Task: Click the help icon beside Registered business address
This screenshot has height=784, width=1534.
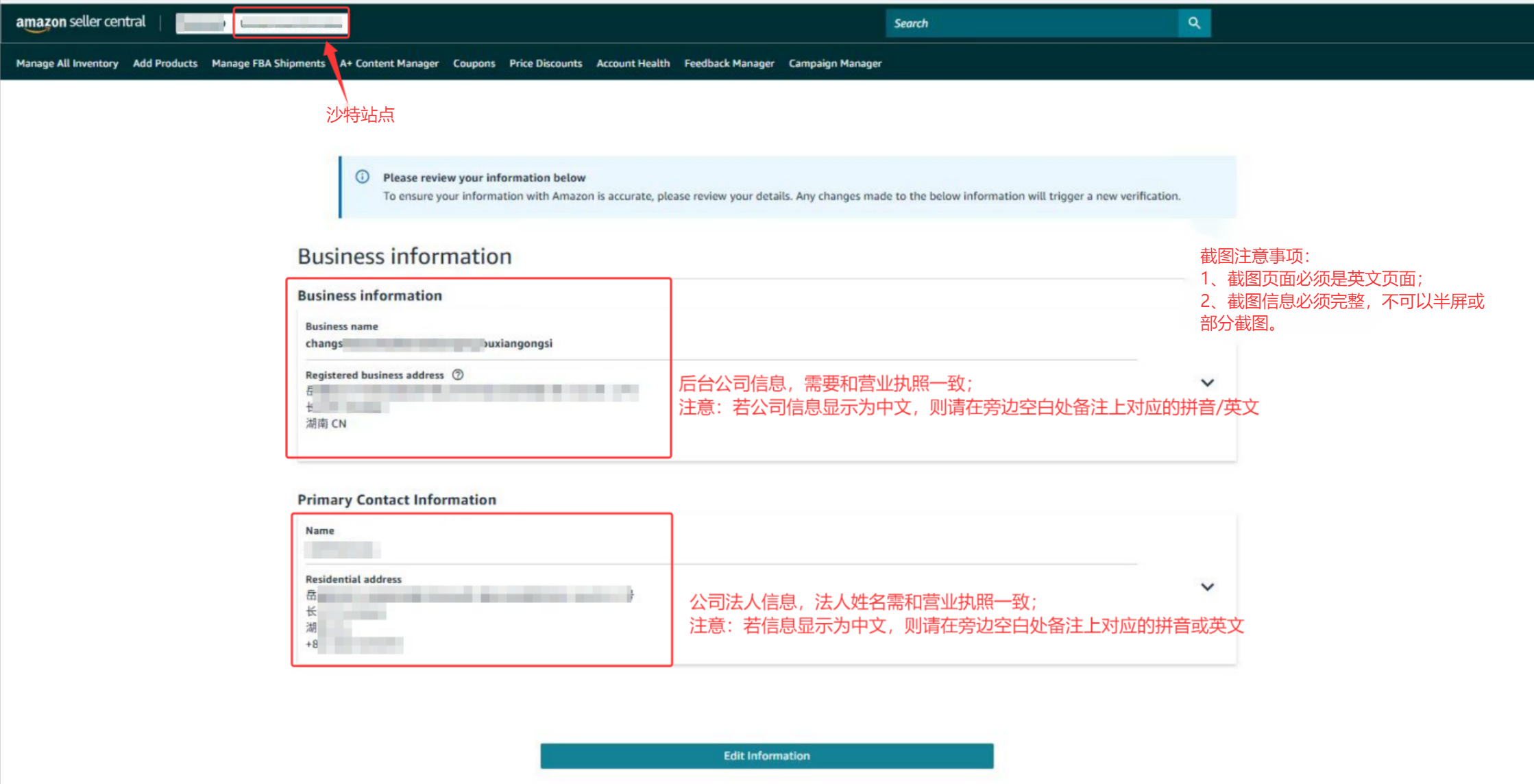Action: (458, 375)
